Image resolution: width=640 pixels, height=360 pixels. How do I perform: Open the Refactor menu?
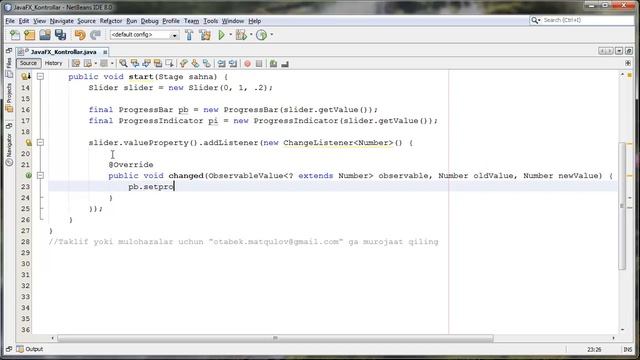pos(111,21)
